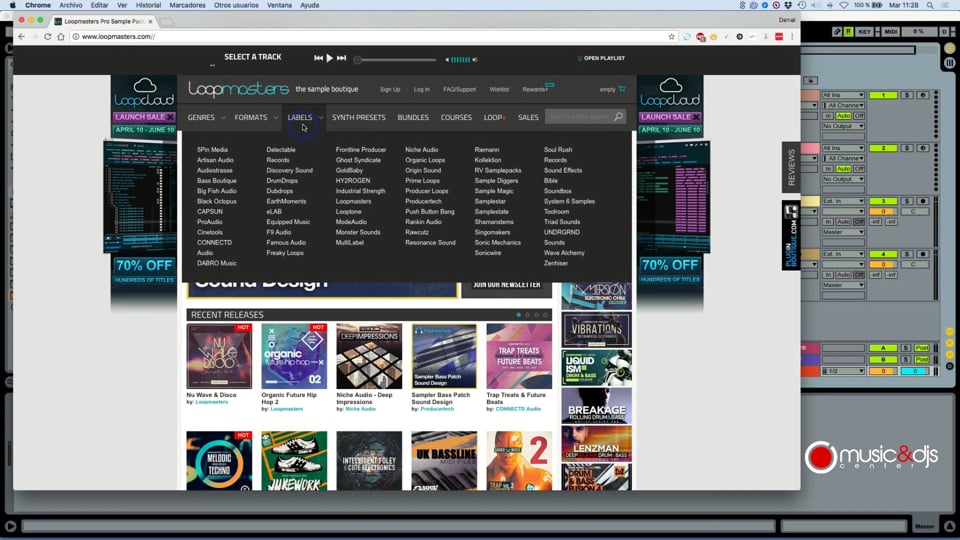Screen dimensions: 960x540
Task: Open the FAQ/Support link
Action: [459, 89]
